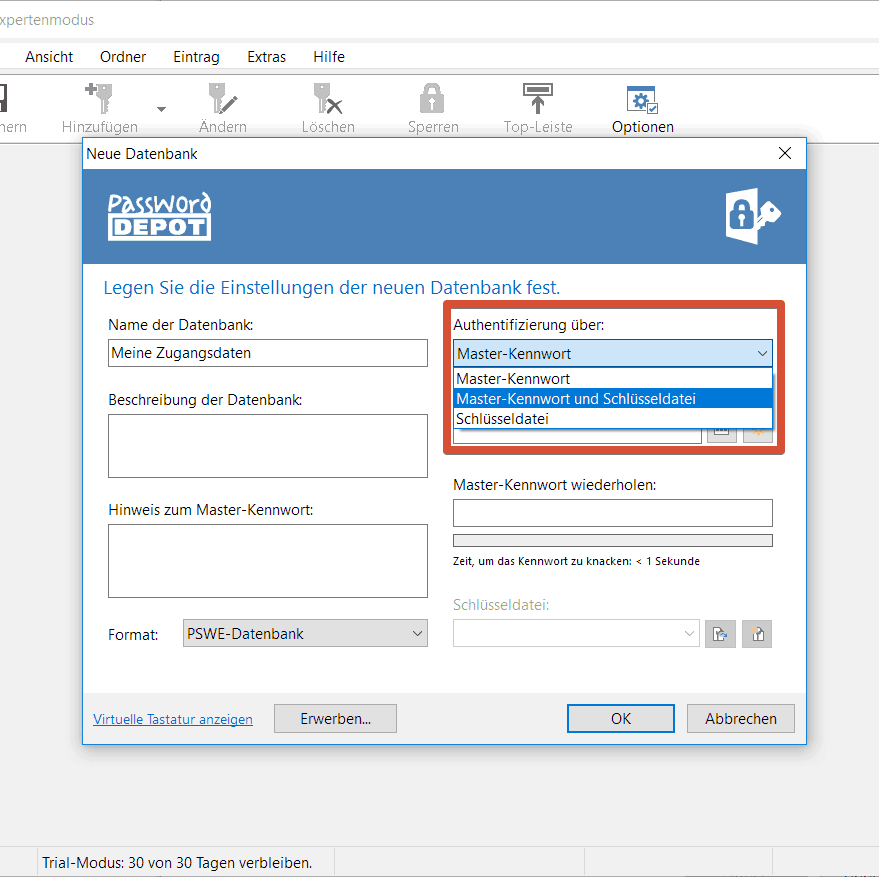Click the Ändern toolbar icon
This screenshot has height=879, width=879.
coord(223,99)
